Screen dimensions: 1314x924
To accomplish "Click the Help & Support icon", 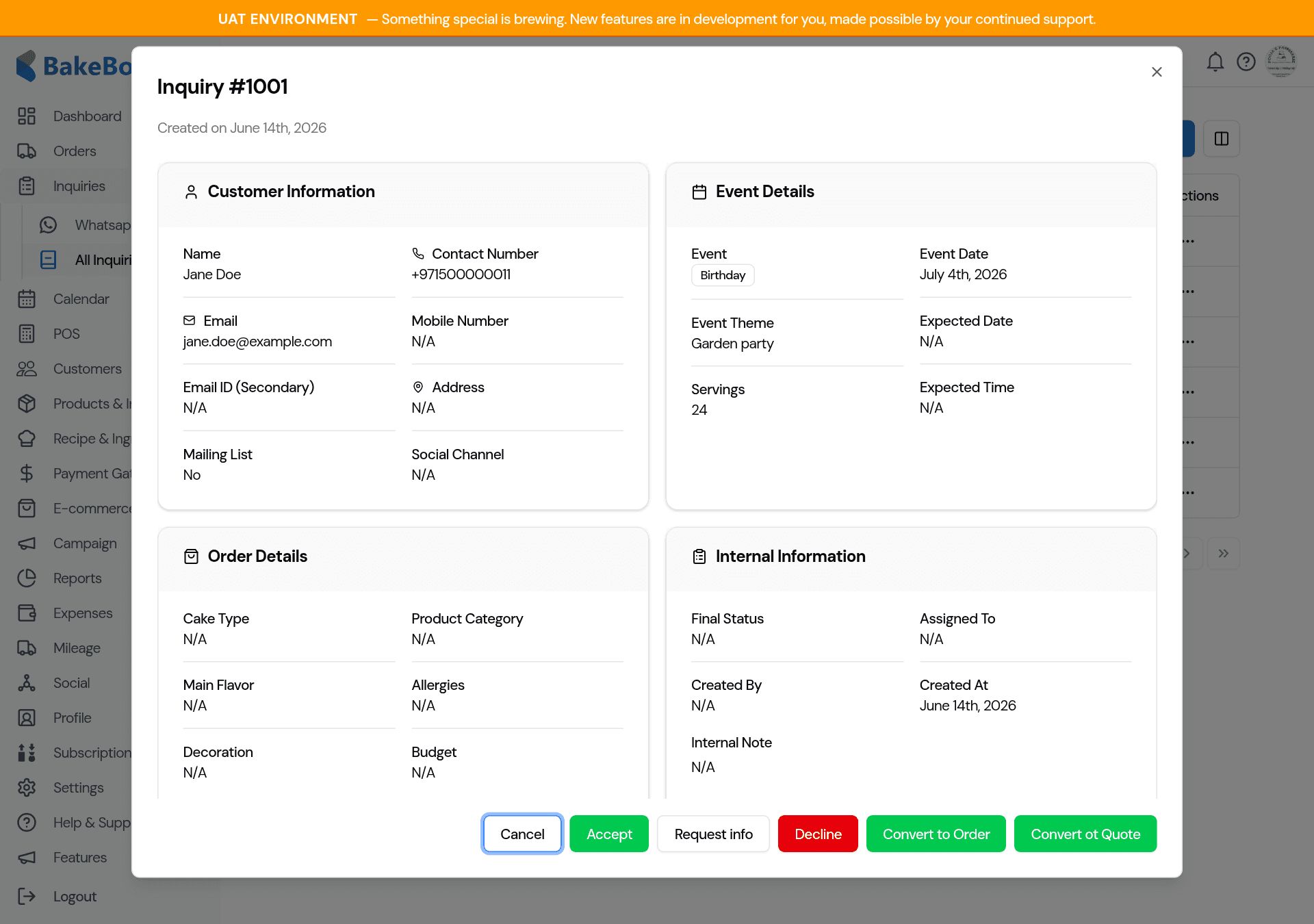I will tap(27, 823).
